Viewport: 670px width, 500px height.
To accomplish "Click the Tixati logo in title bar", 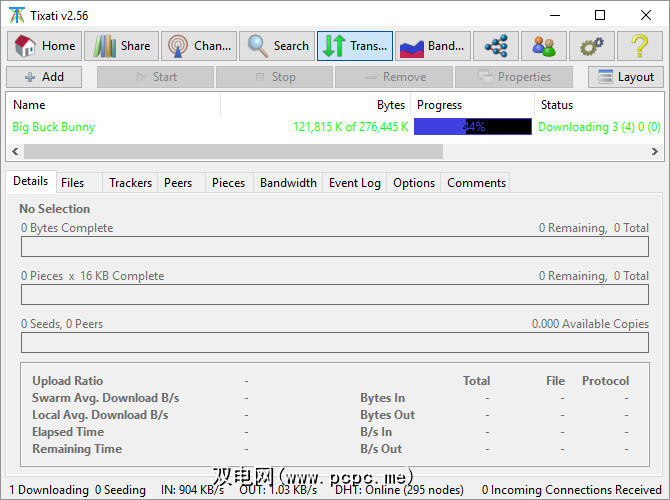I will (17, 15).
